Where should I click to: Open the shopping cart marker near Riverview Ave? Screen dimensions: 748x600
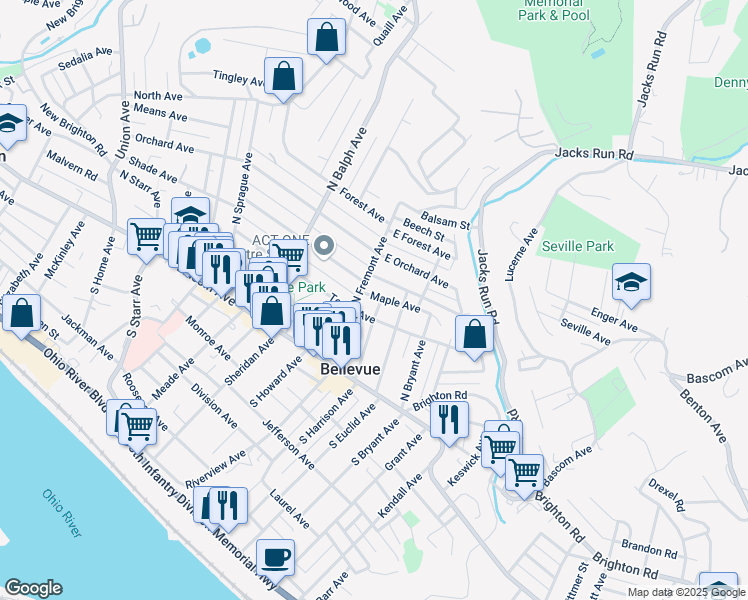point(137,430)
